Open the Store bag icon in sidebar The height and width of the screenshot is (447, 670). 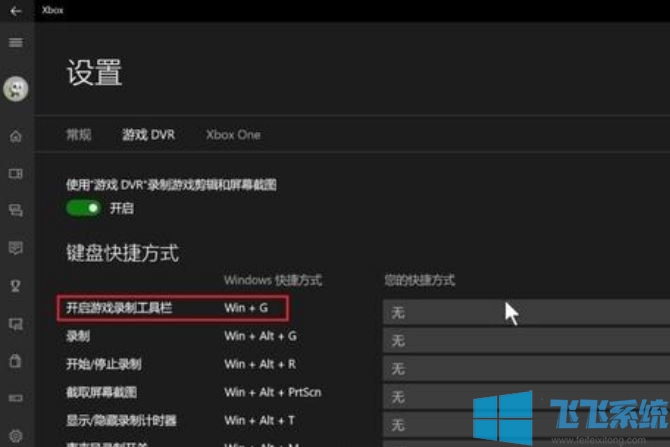tap(15, 359)
